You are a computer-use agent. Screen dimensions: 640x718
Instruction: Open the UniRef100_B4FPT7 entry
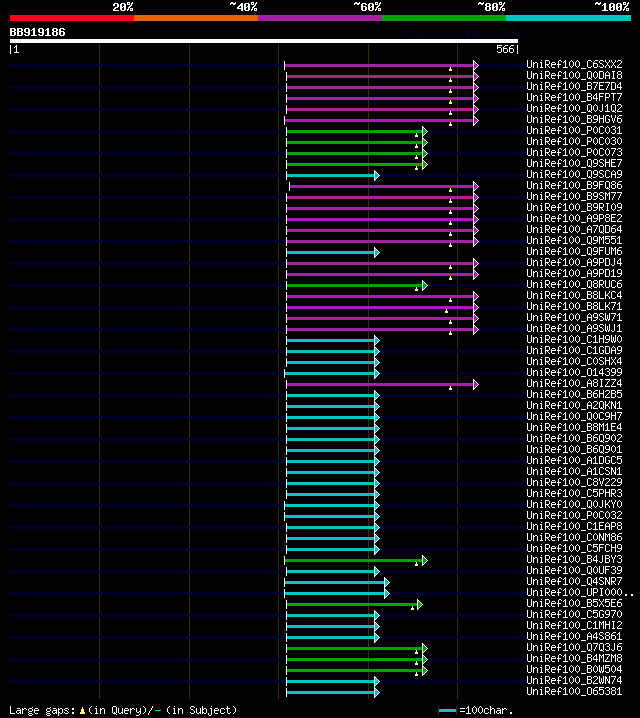point(574,98)
